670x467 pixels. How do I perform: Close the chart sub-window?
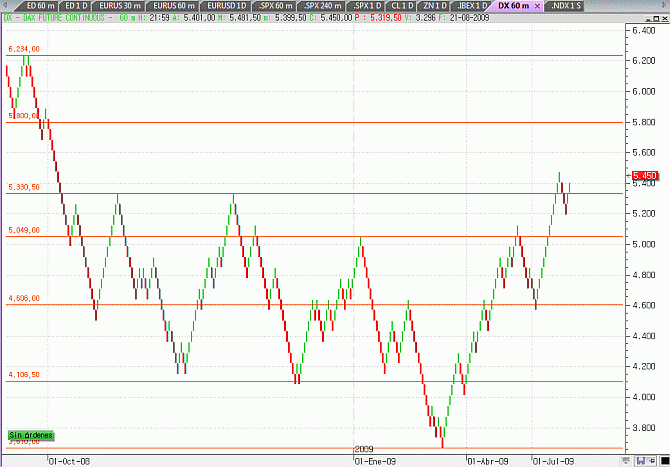click(665, 18)
